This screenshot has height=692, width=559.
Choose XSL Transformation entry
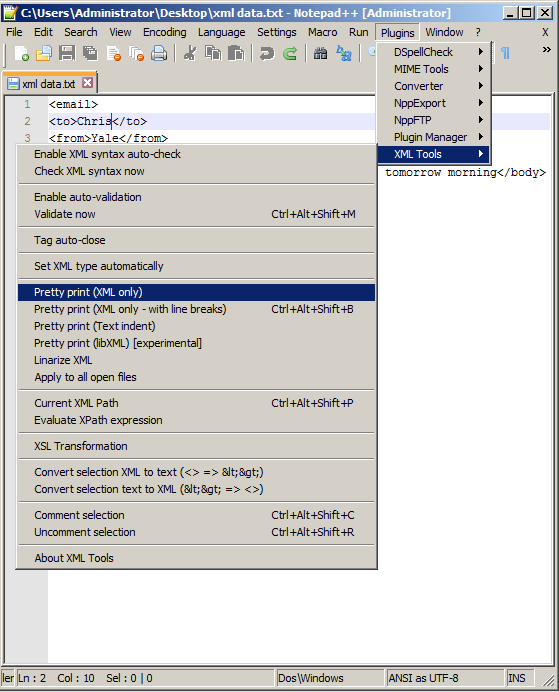click(196, 446)
